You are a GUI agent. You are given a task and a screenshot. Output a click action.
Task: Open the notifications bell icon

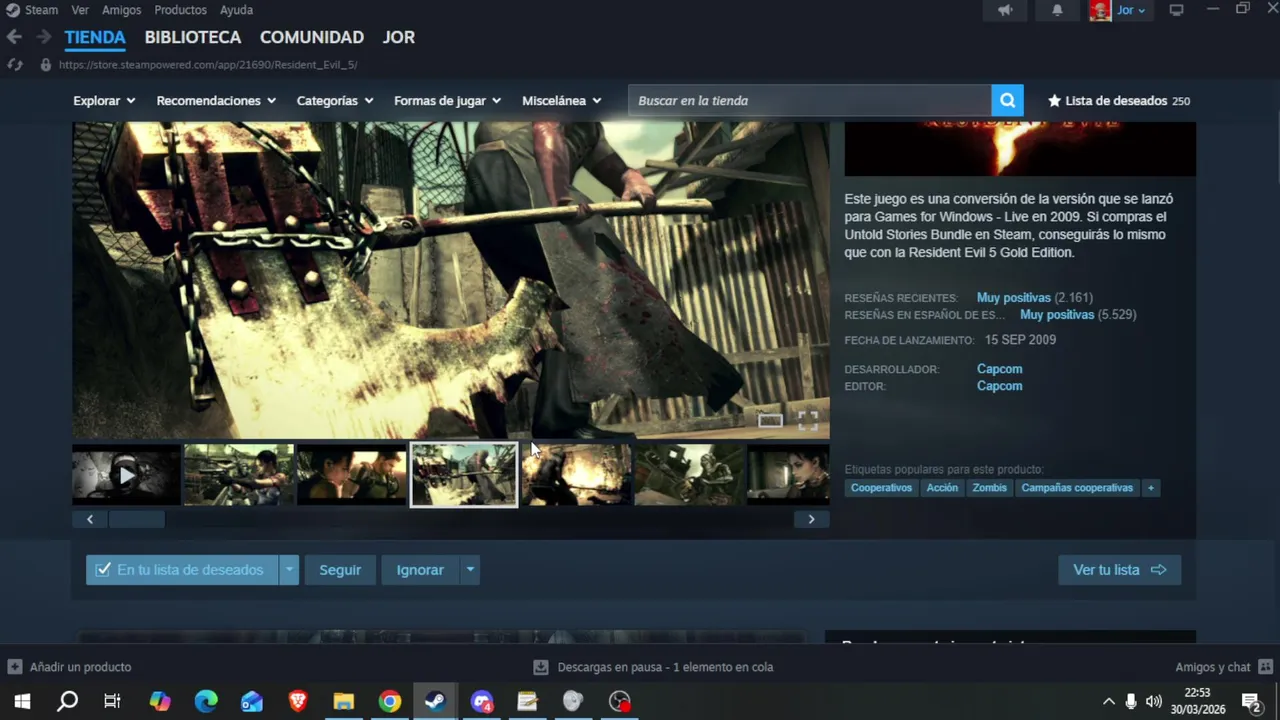tap(1057, 10)
